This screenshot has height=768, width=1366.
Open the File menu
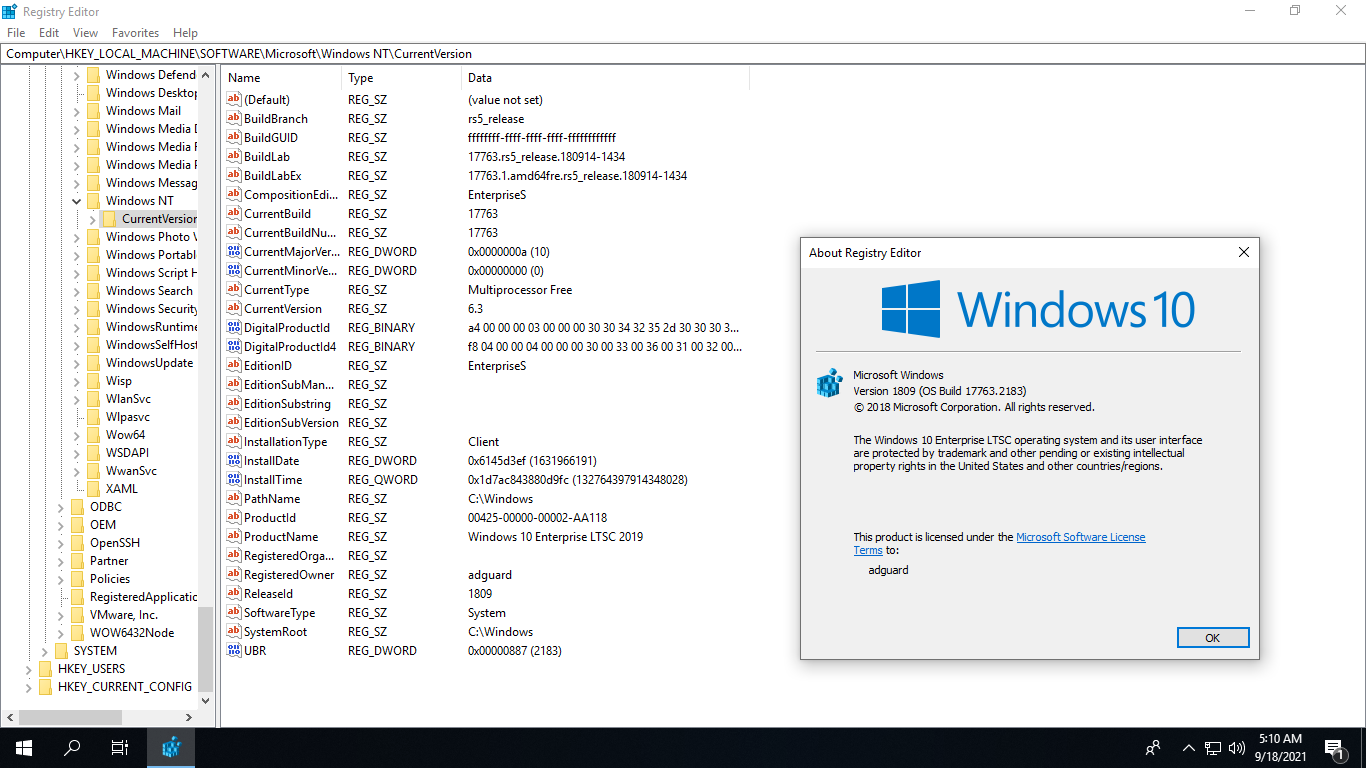point(16,33)
